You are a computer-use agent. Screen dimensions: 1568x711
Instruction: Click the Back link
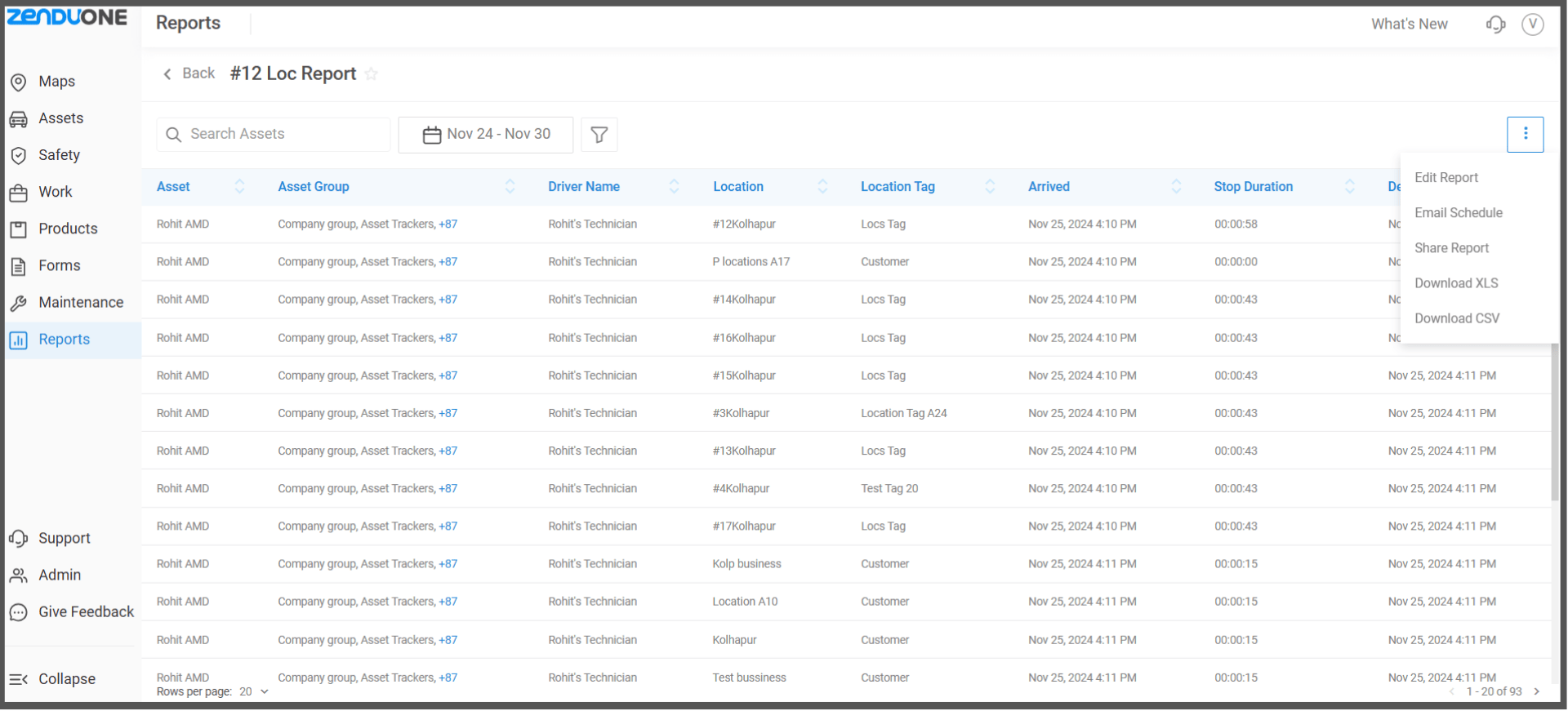189,73
